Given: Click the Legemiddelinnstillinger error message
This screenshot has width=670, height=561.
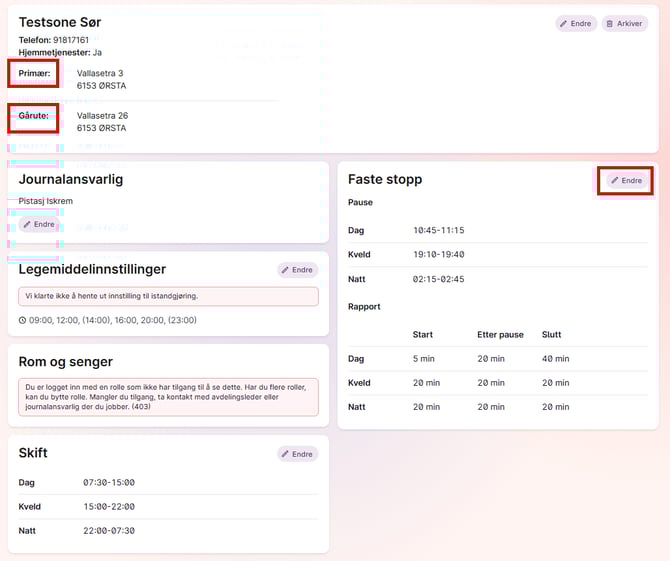Looking at the screenshot, I should [x=168, y=297].
